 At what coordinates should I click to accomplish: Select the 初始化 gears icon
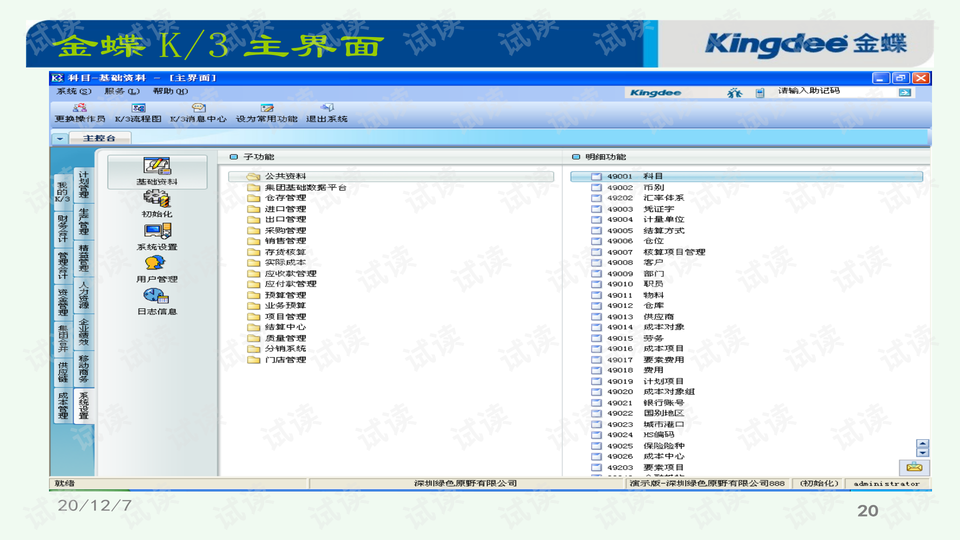pyautogui.click(x=157, y=199)
